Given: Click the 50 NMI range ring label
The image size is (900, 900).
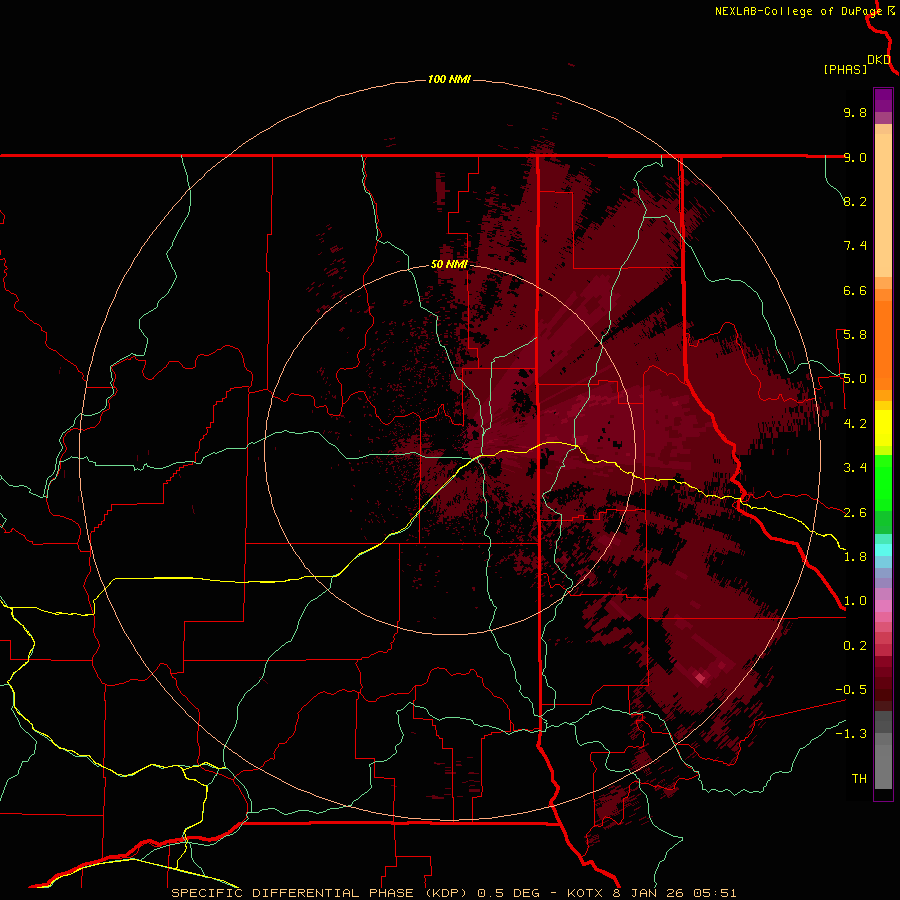Looking at the screenshot, I should pos(449,265).
